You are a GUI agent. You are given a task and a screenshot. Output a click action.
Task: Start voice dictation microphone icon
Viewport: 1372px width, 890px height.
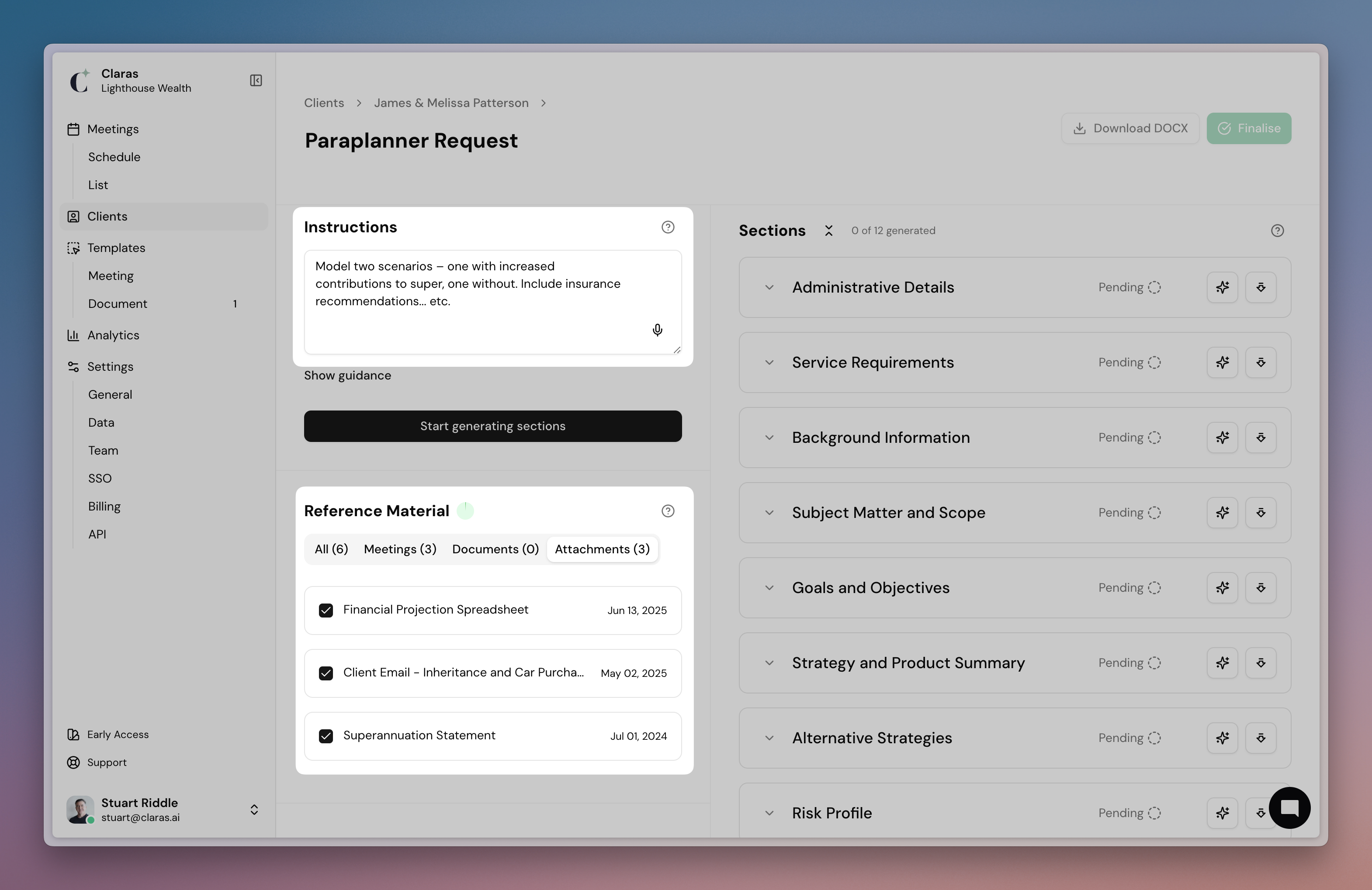pos(657,330)
